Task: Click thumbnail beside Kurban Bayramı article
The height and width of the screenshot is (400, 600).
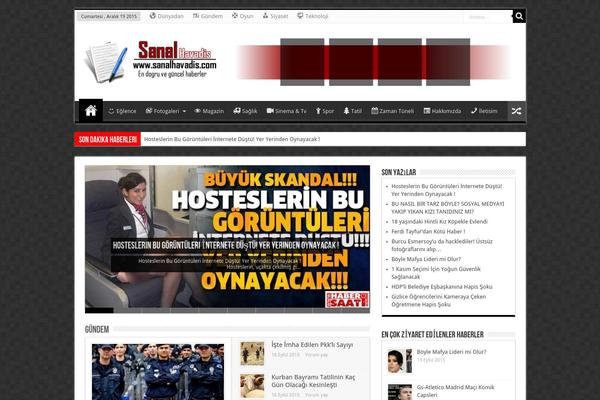Action: pos(252,386)
